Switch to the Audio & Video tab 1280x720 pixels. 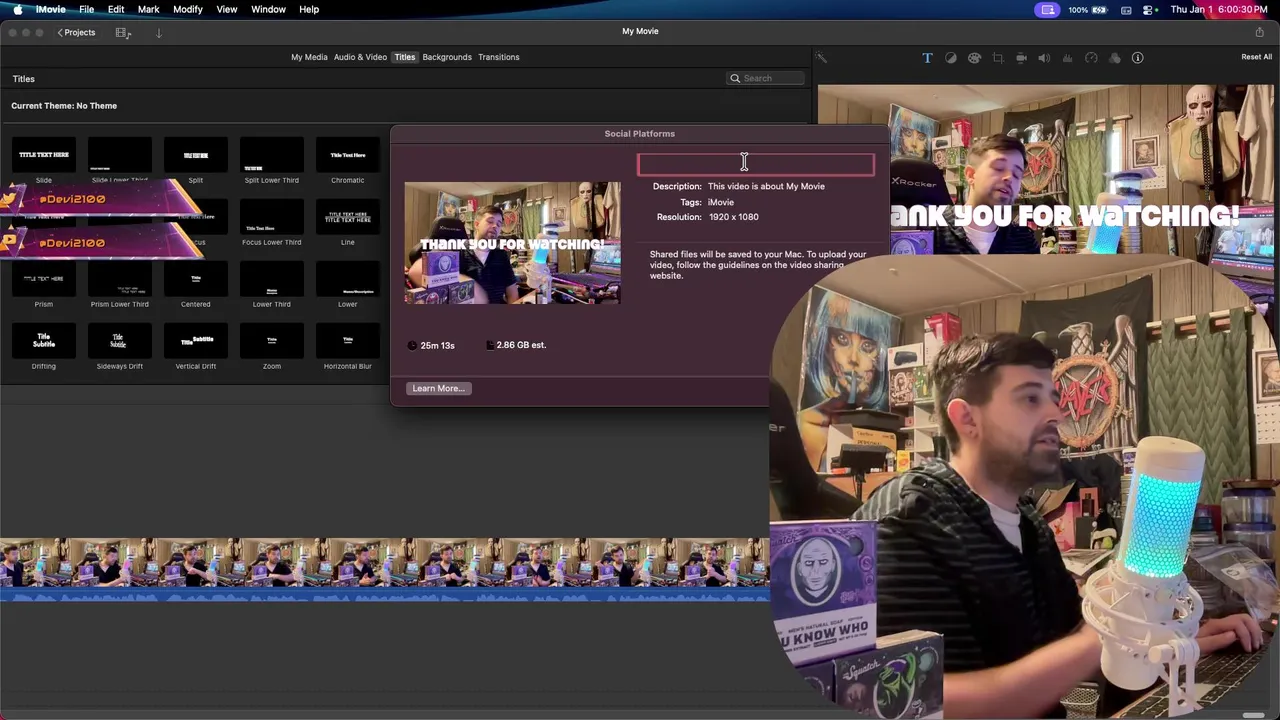(360, 57)
